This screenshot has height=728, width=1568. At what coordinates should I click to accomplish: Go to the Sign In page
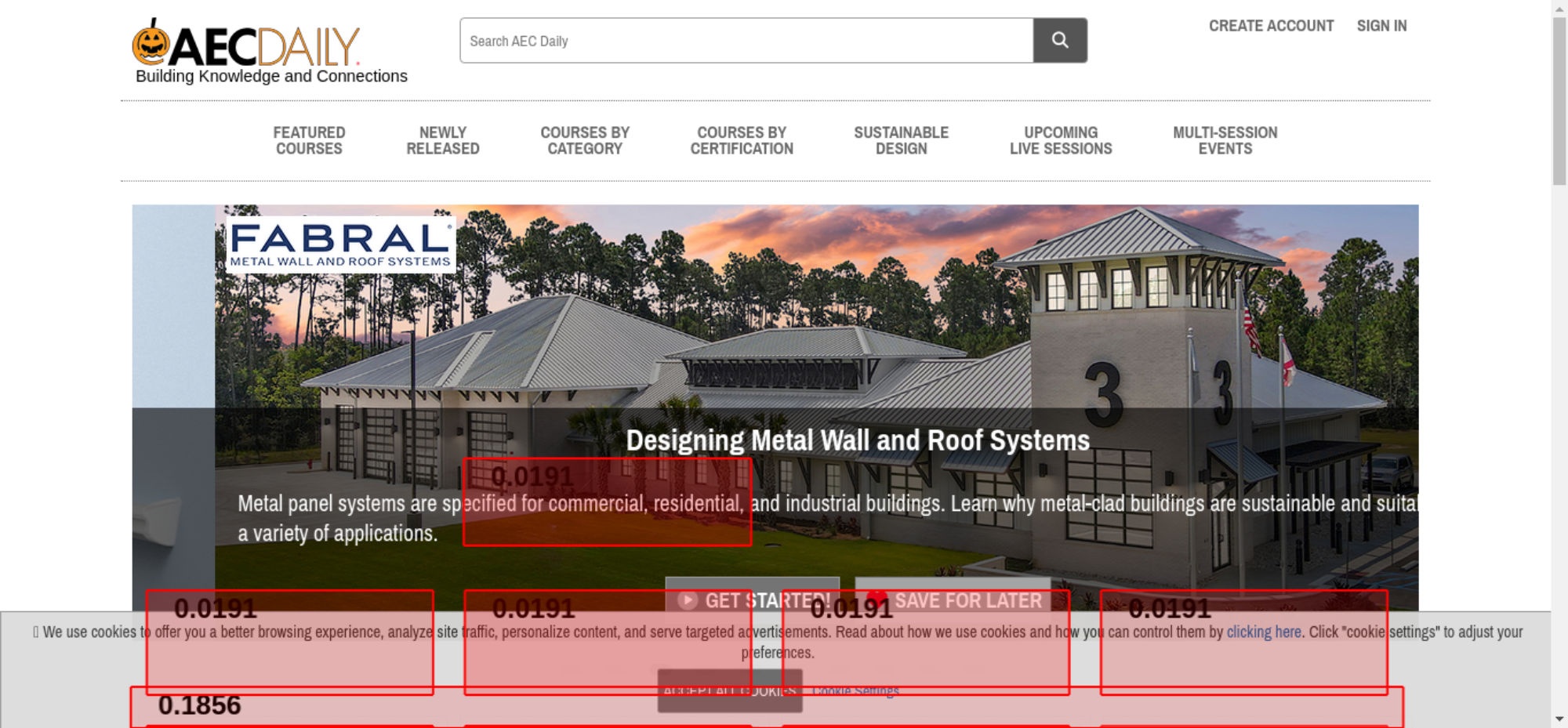click(1381, 26)
